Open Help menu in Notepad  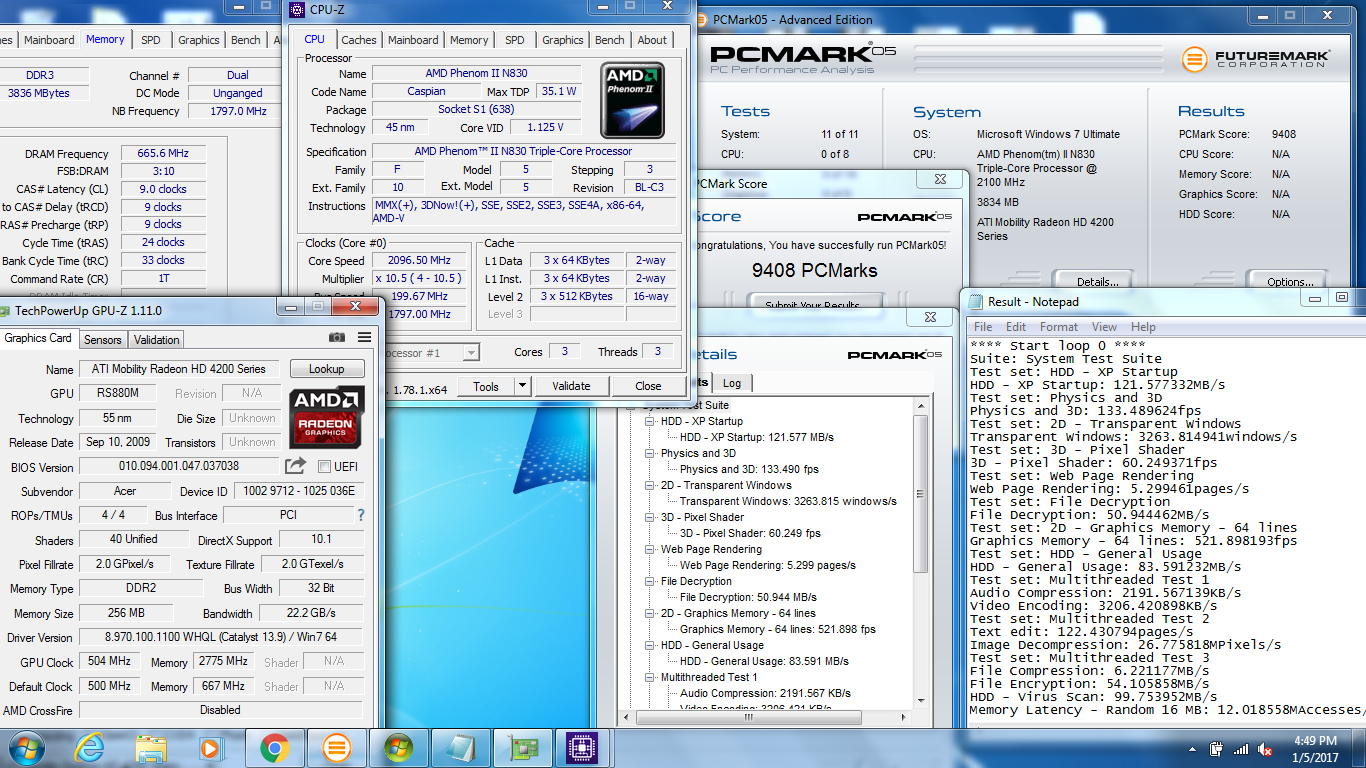click(x=1143, y=327)
